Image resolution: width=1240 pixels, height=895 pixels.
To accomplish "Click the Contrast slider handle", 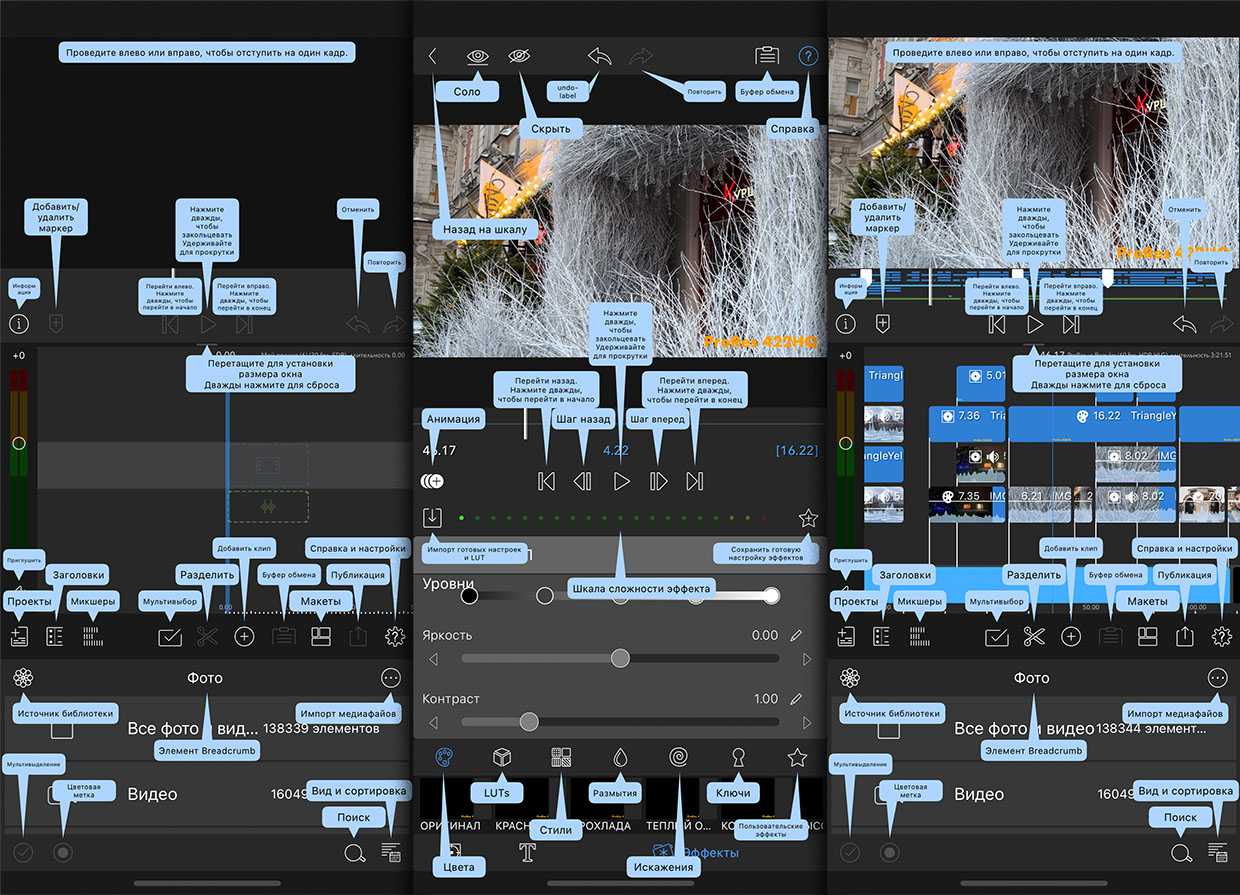I will pyautogui.click(x=529, y=722).
